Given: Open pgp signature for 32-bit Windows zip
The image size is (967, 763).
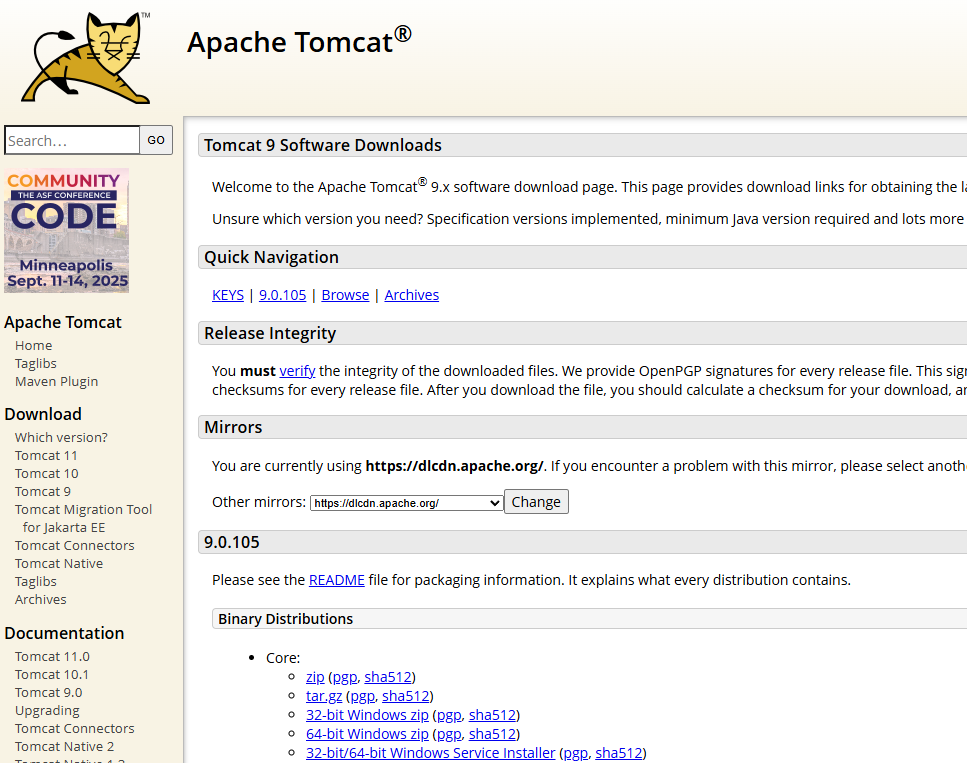Looking at the screenshot, I should [449, 715].
